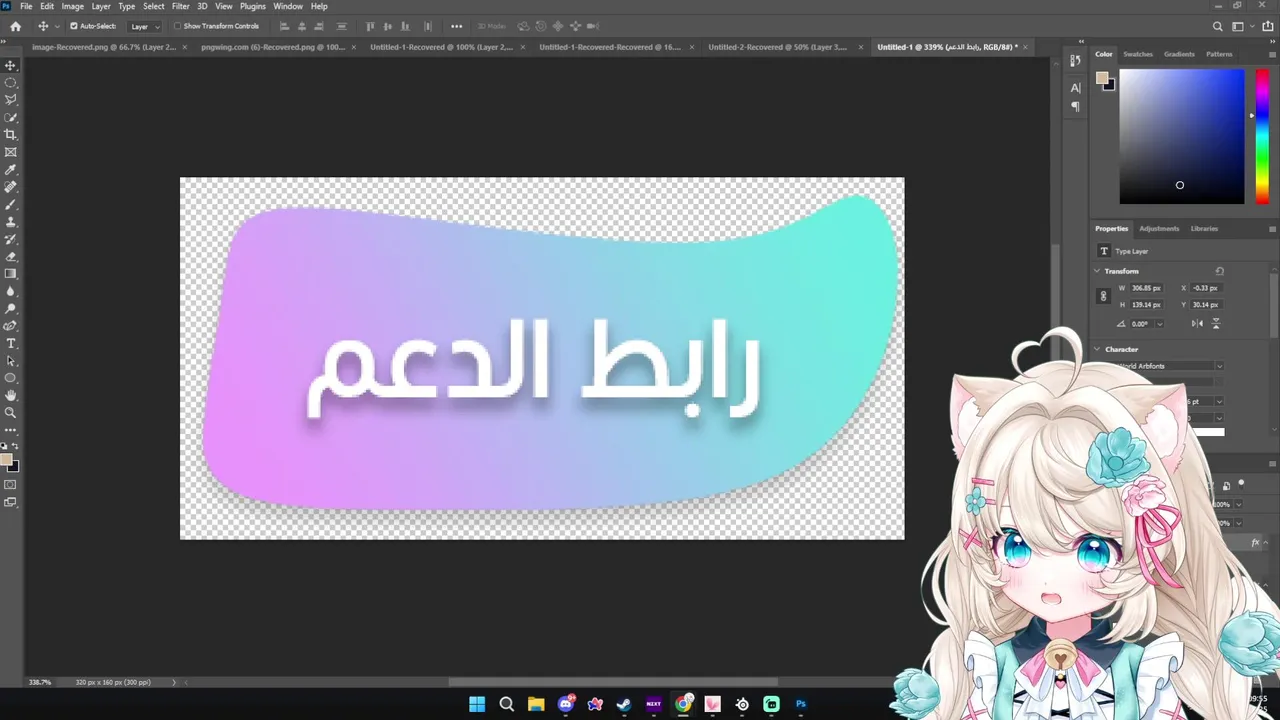Select the Blur tool

[x=11, y=292]
